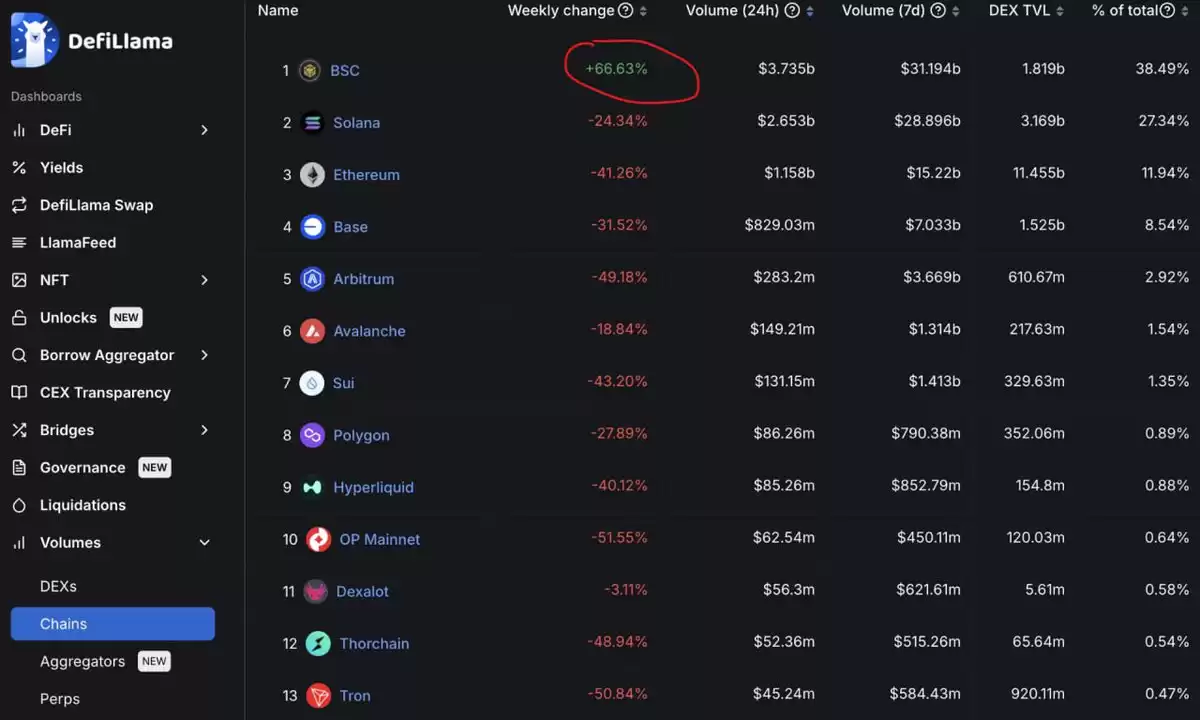Open the Hyperliquid chain link
This screenshot has height=720, width=1200.
tap(373, 487)
